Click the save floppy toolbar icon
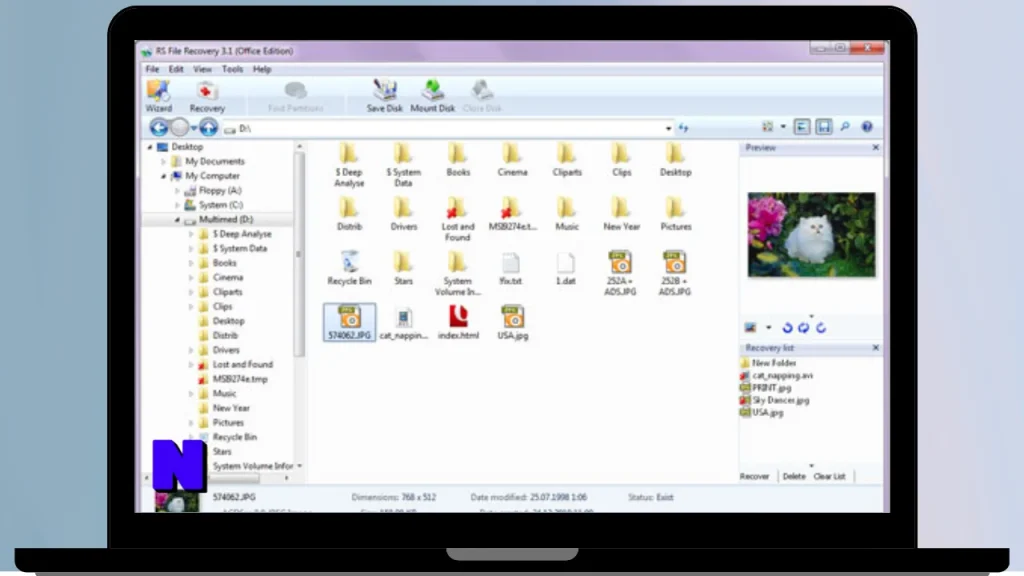 pos(824,127)
